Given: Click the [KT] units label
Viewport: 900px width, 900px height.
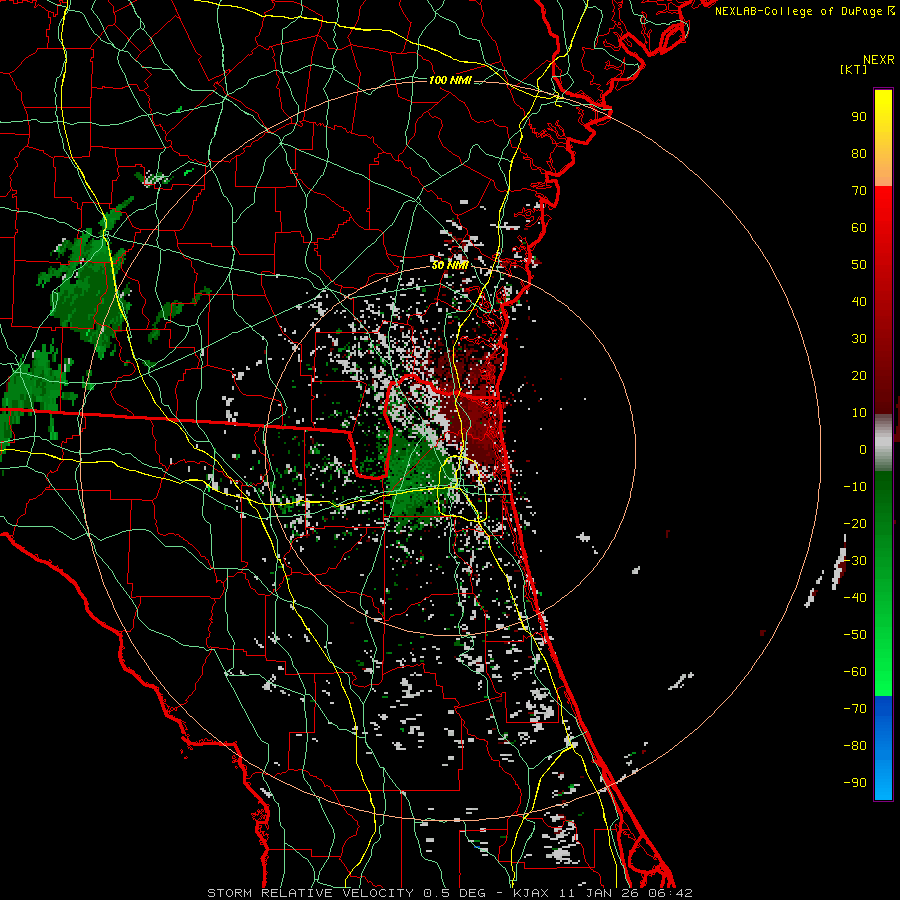Looking at the screenshot, I should click(x=854, y=69).
